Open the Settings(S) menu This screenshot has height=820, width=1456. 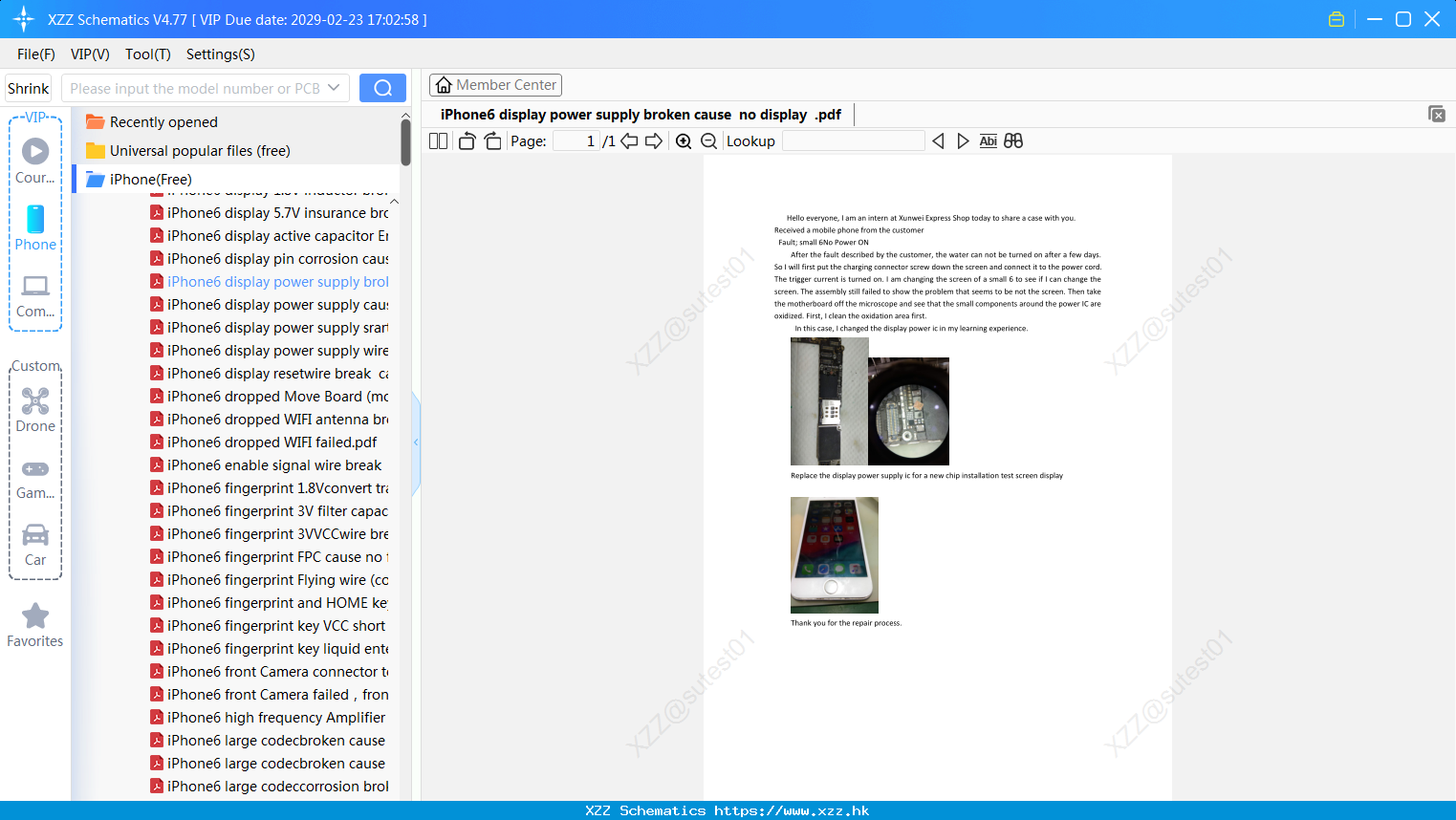tap(221, 54)
